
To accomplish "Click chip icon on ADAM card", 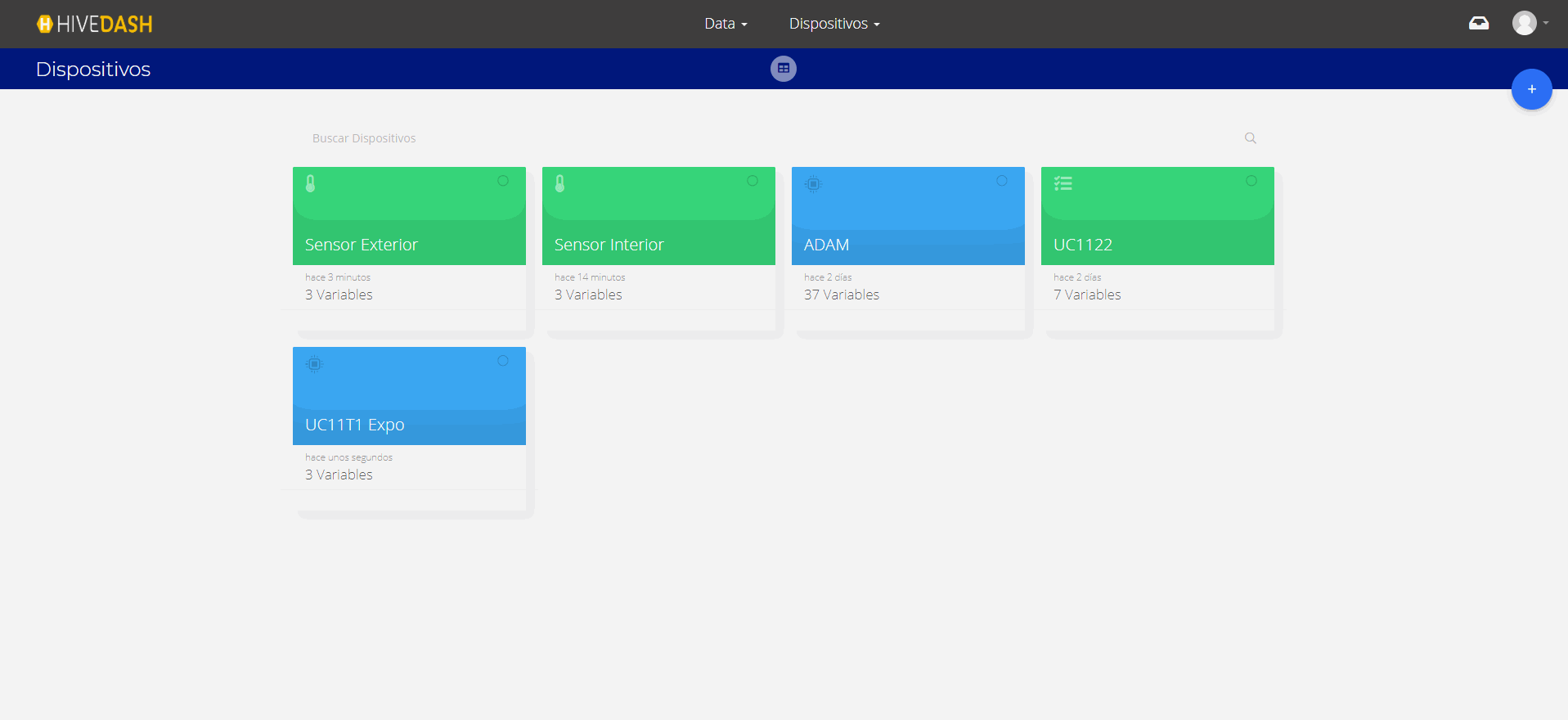I will pyautogui.click(x=812, y=184).
